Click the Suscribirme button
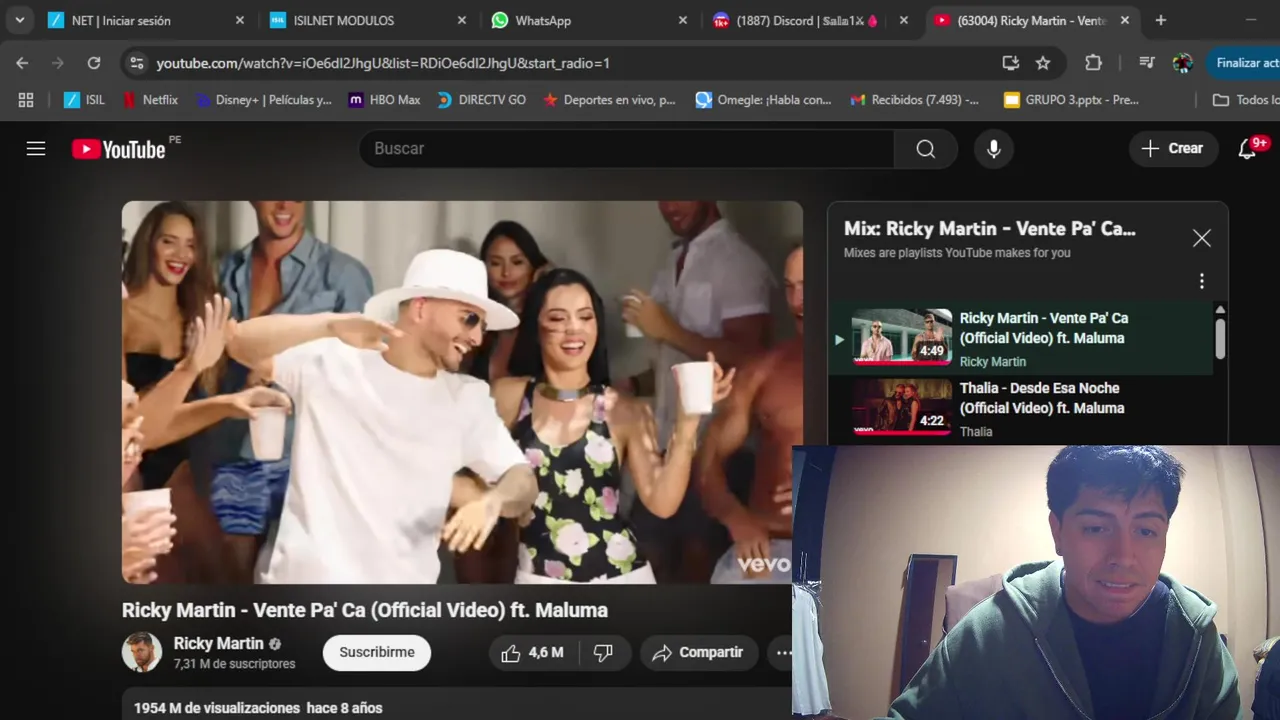This screenshot has height=720, width=1280. coord(376,653)
